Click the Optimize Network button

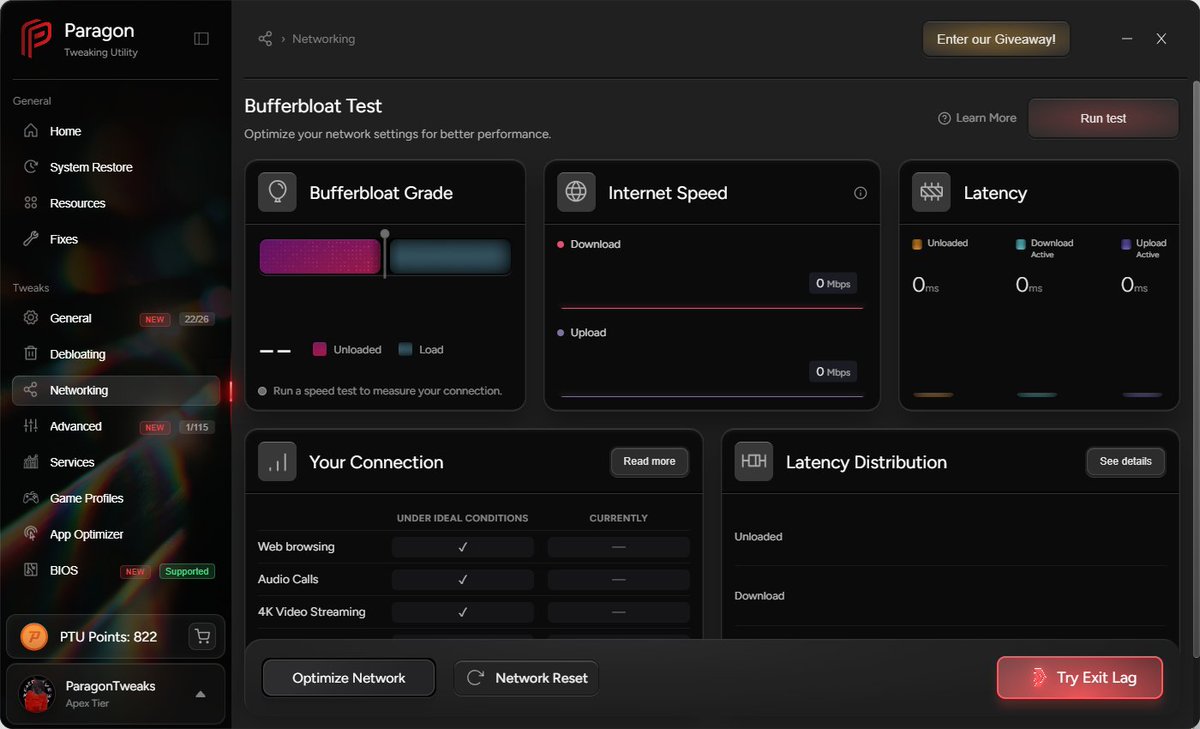point(349,678)
